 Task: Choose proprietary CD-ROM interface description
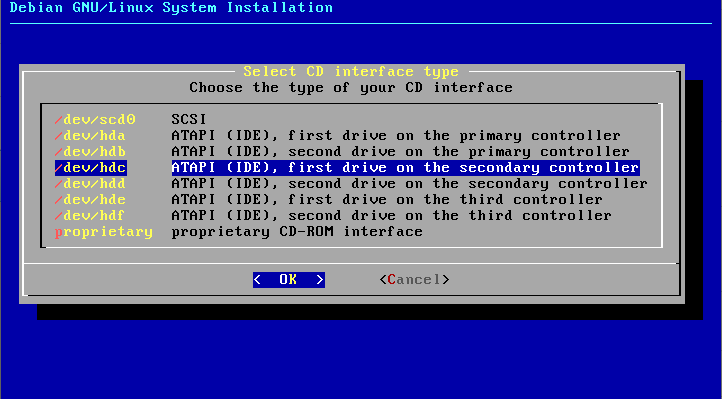(297, 232)
